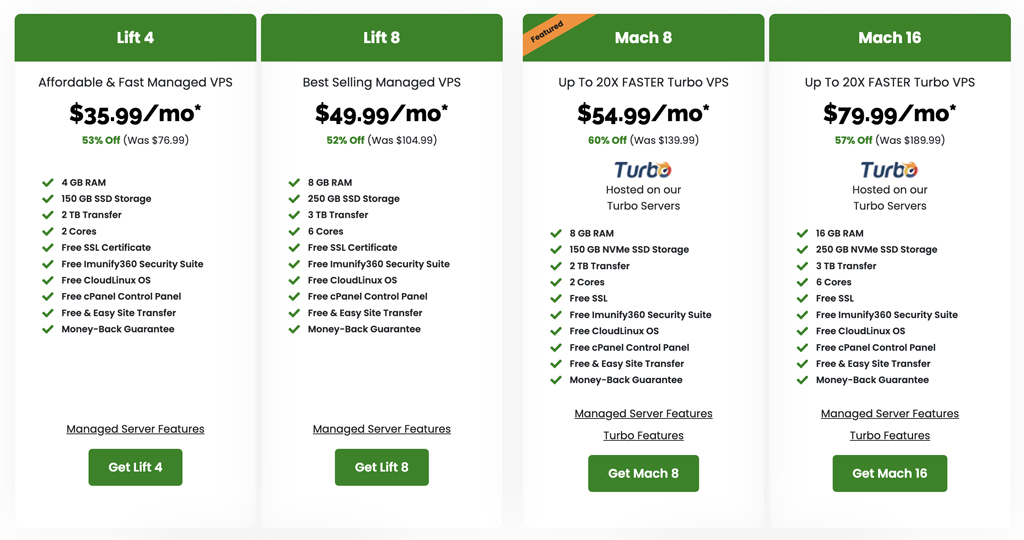Open Managed Server Features under Mach 8

click(x=643, y=413)
